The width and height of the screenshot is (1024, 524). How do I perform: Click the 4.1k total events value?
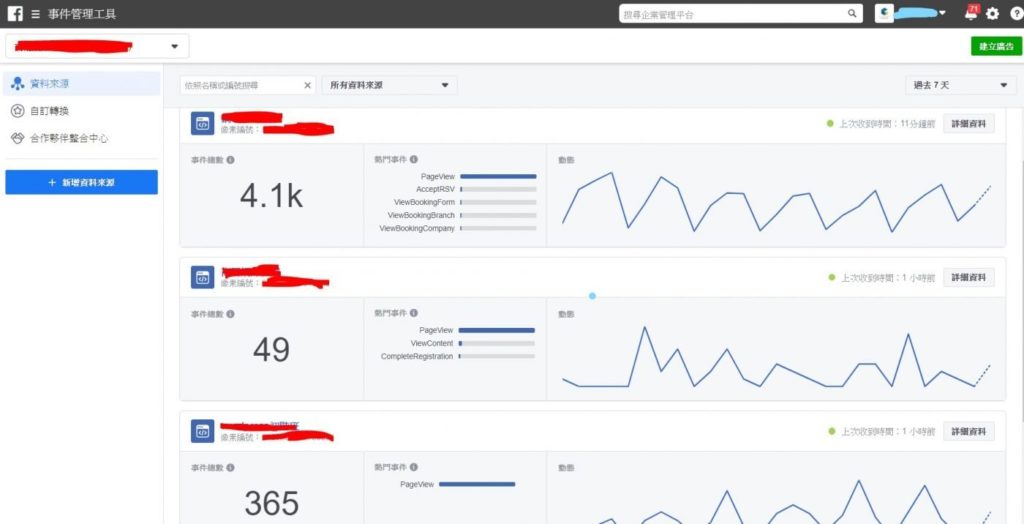tap(272, 195)
